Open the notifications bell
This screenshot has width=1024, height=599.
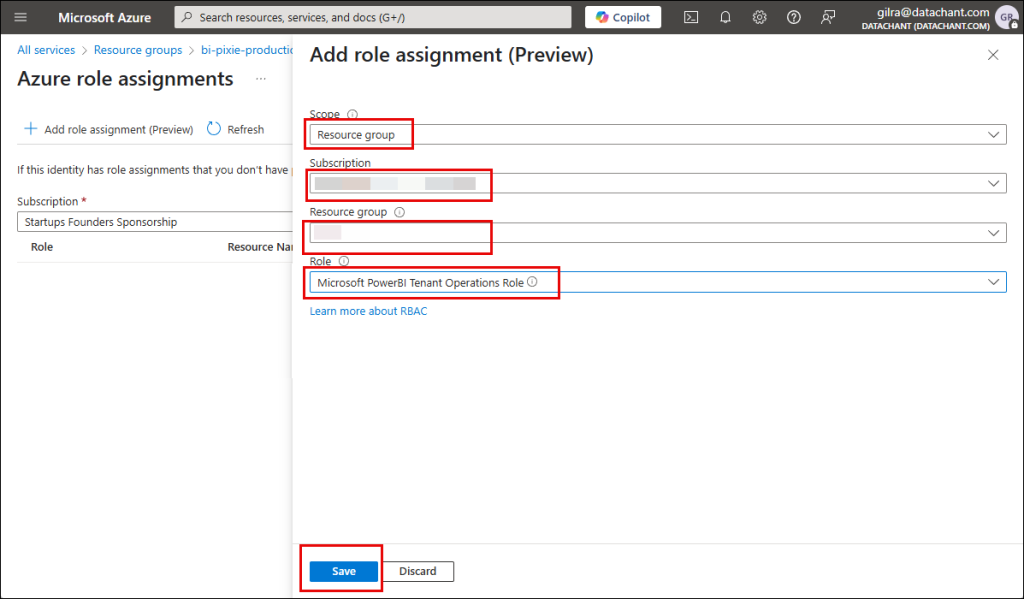tap(725, 17)
